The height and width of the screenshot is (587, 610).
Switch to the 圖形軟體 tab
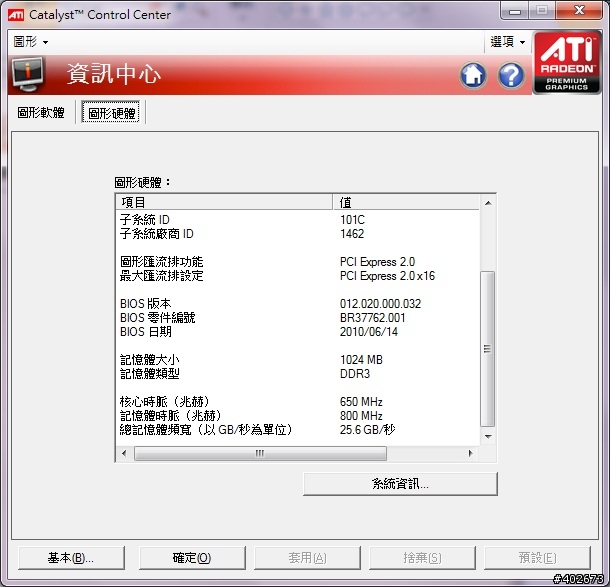[41, 113]
